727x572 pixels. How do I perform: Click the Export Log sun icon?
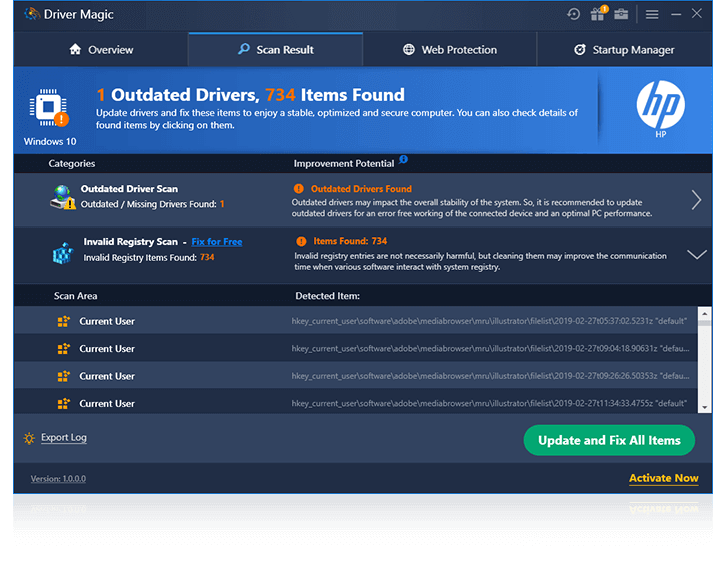tap(29, 438)
